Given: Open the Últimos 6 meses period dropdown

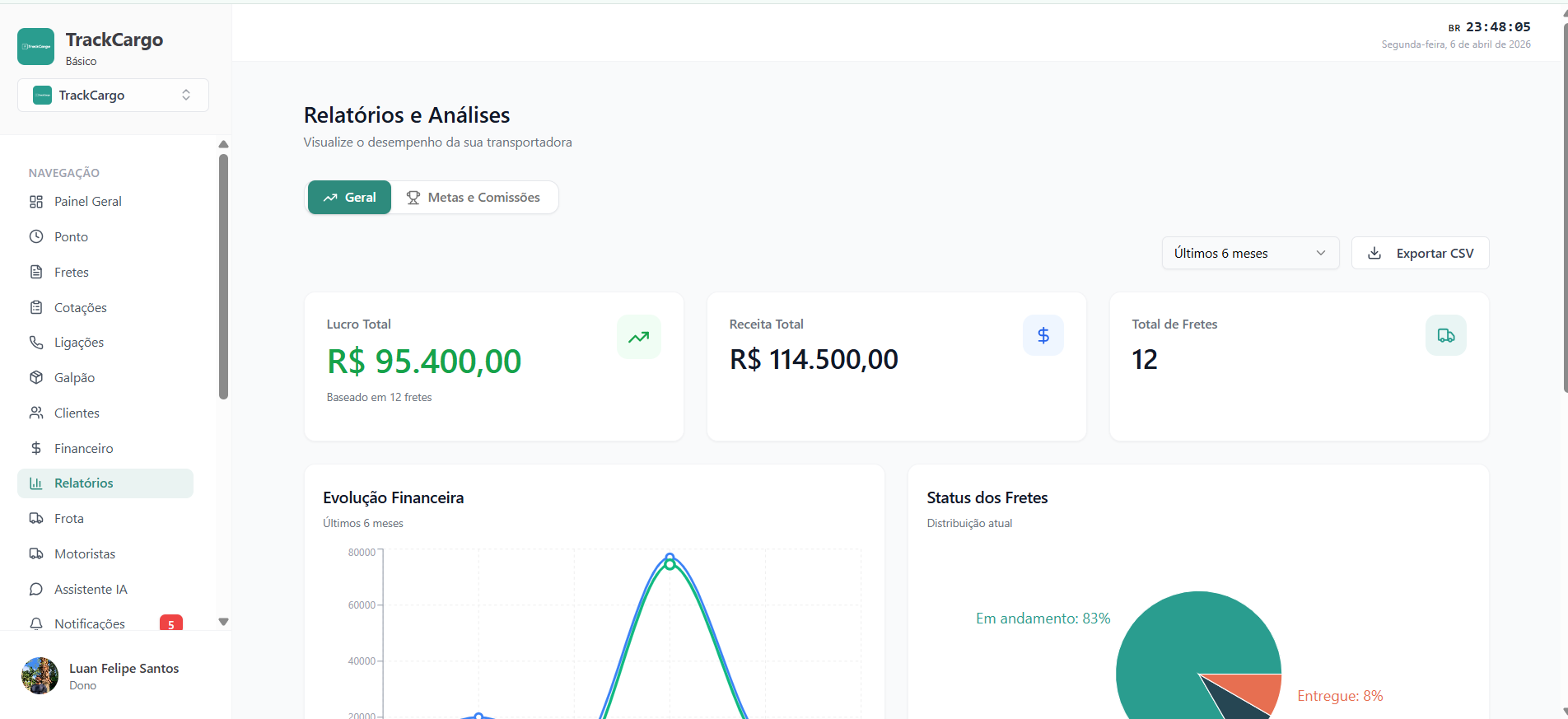Looking at the screenshot, I should (1249, 254).
